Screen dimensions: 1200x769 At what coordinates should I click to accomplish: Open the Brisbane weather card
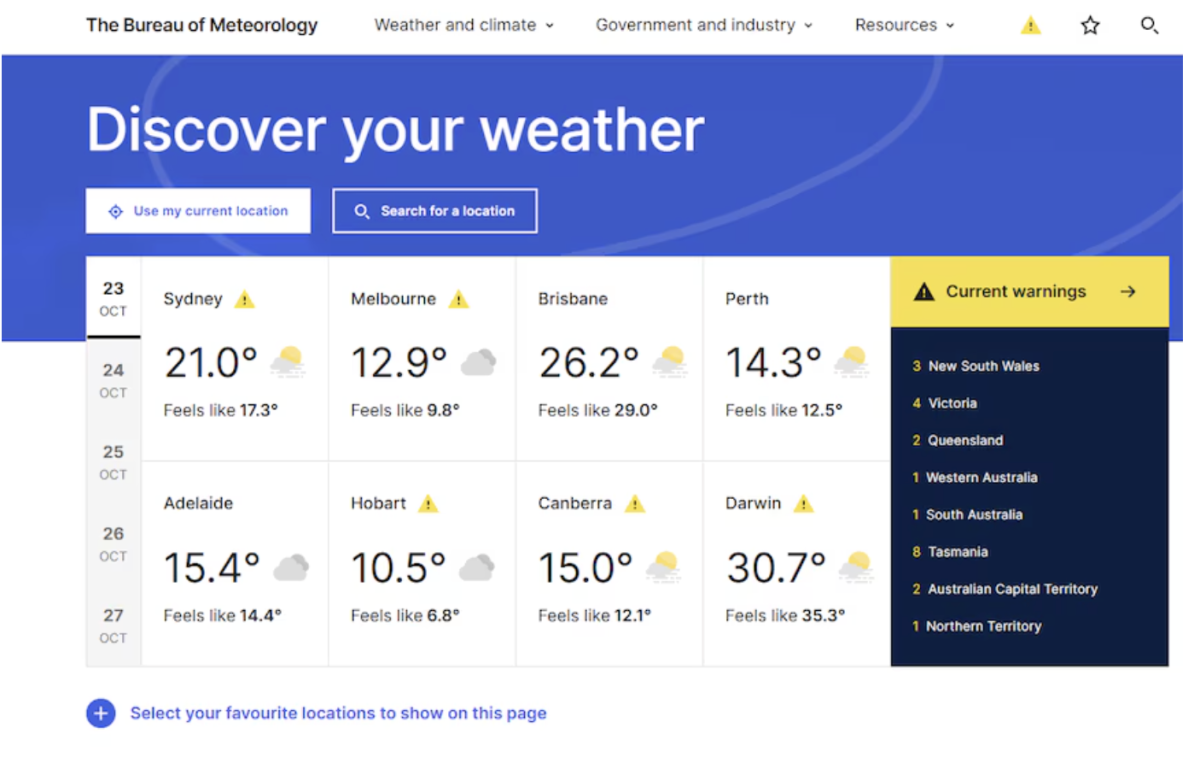coord(609,358)
